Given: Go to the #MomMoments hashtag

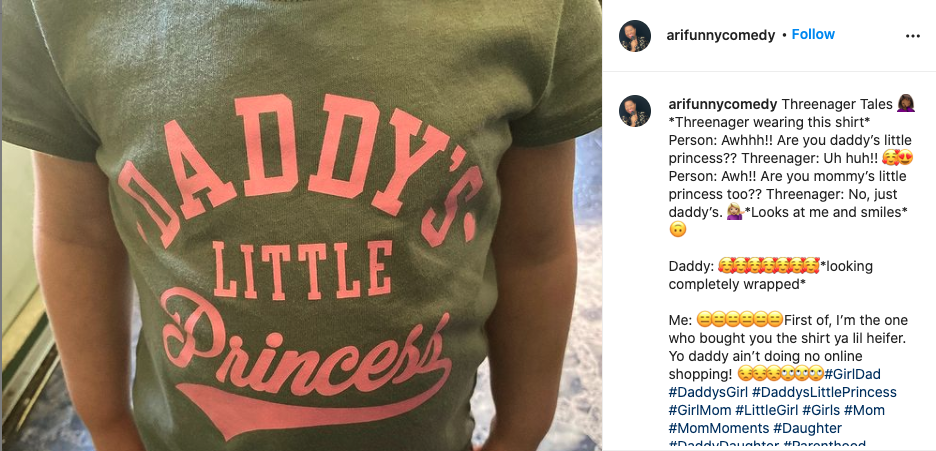Looking at the screenshot, I should [x=717, y=428].
